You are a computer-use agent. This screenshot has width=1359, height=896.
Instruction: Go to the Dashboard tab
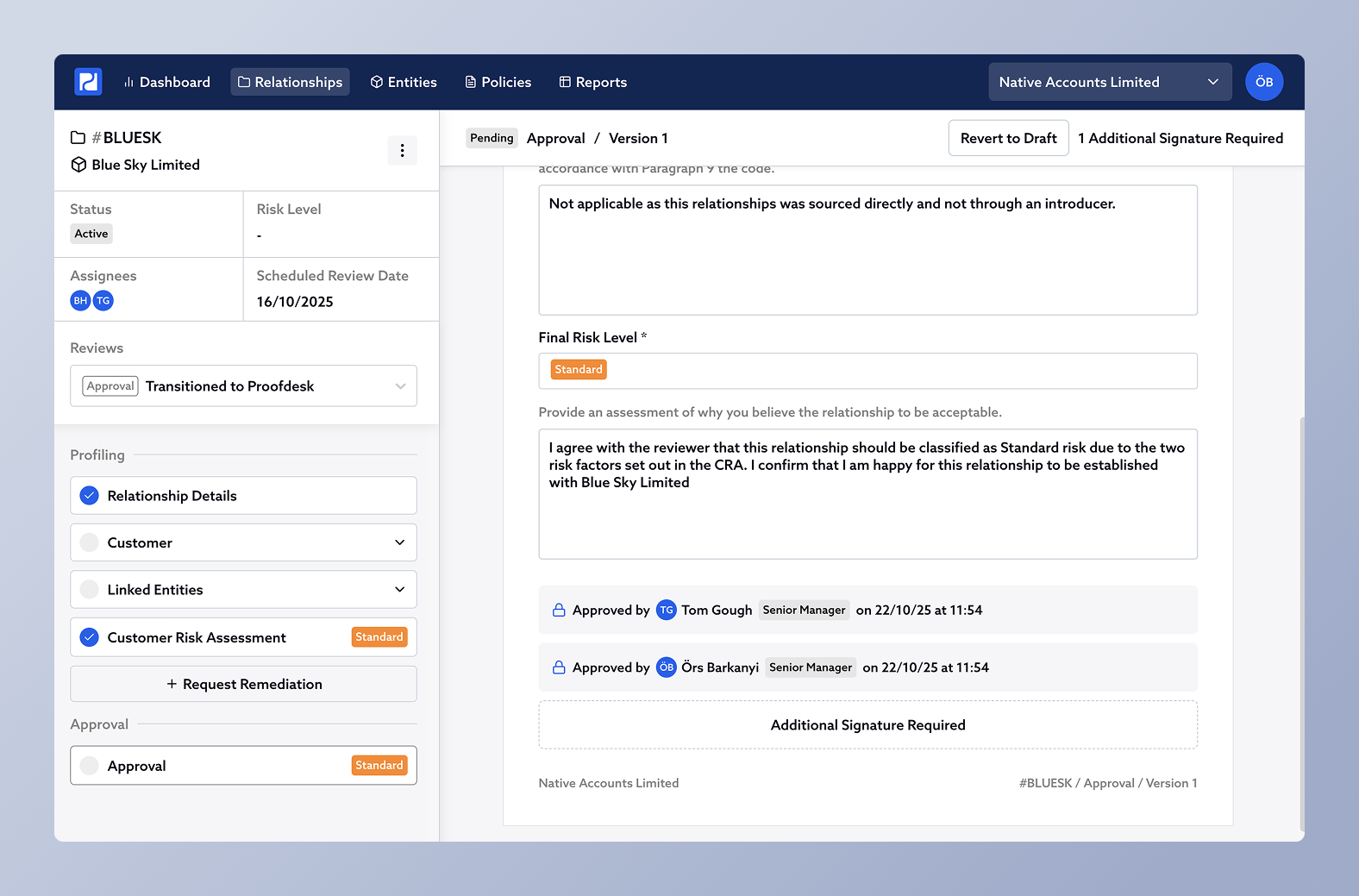tap(167, 82)
